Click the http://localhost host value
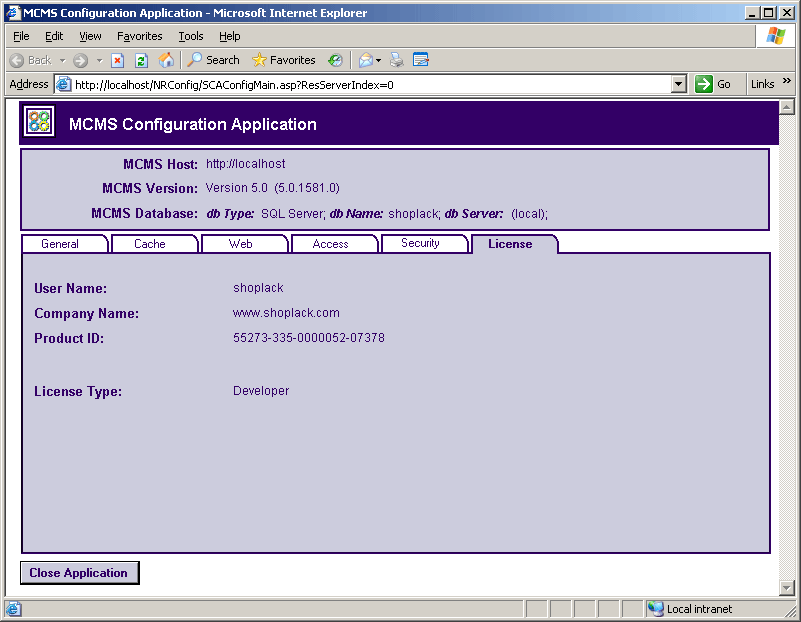This screenshot has width=801, height=622. coord(245,164)
